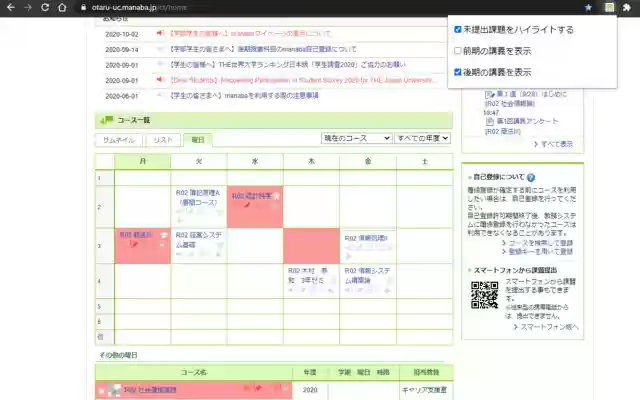Click the empty highlighted Thursday period 3 cell

point(311,246)
